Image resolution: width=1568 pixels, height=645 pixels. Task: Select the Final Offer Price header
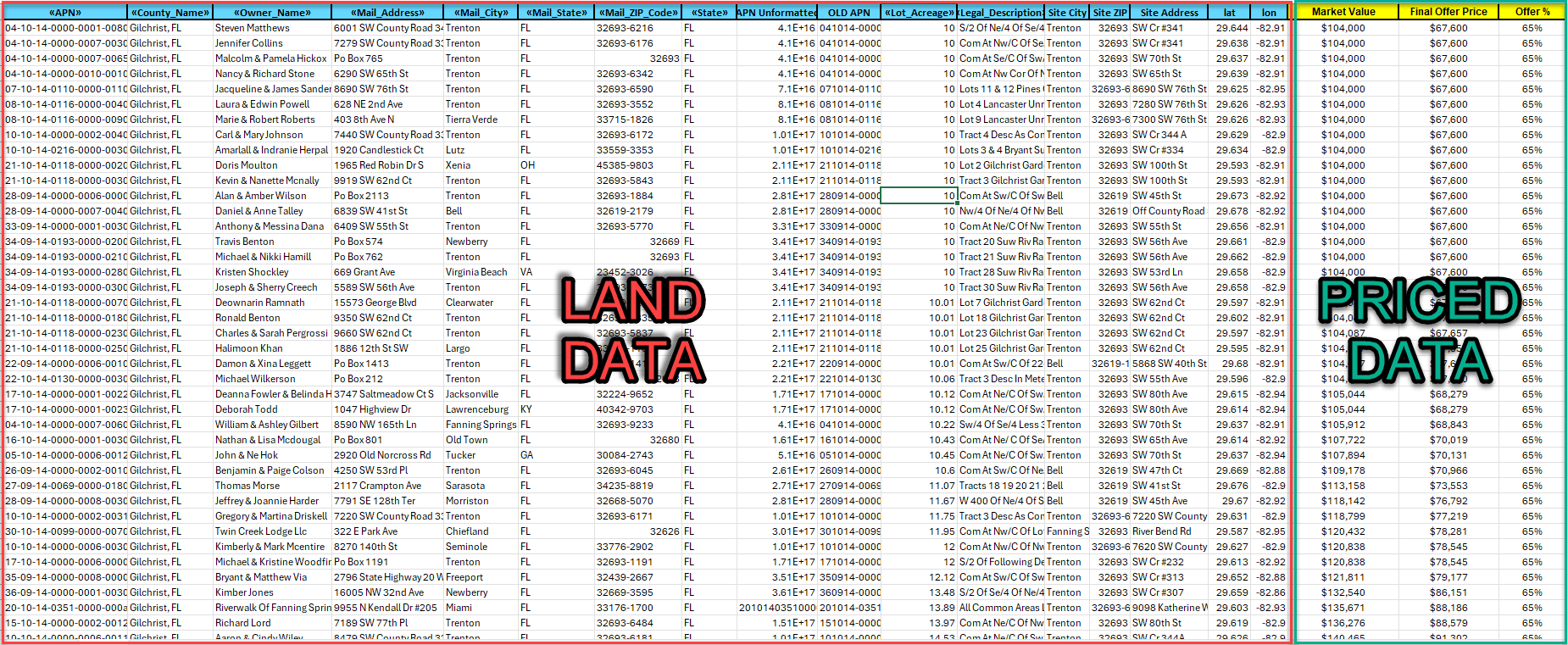pos(1448,12)
